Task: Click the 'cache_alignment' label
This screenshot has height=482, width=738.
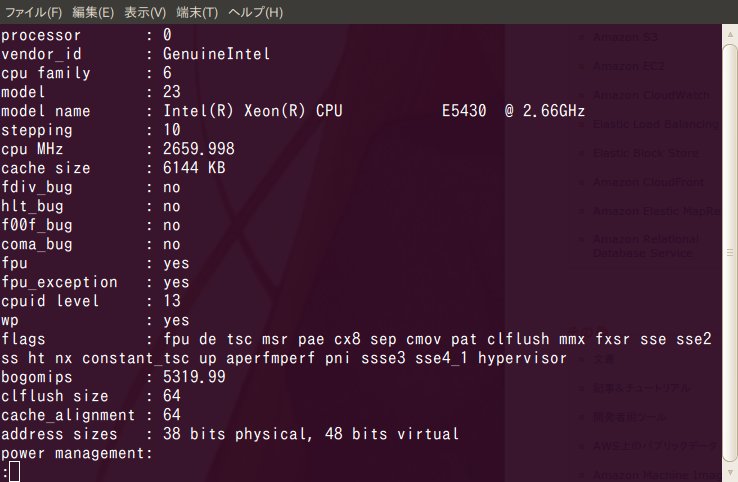Action: click(68, 415)
